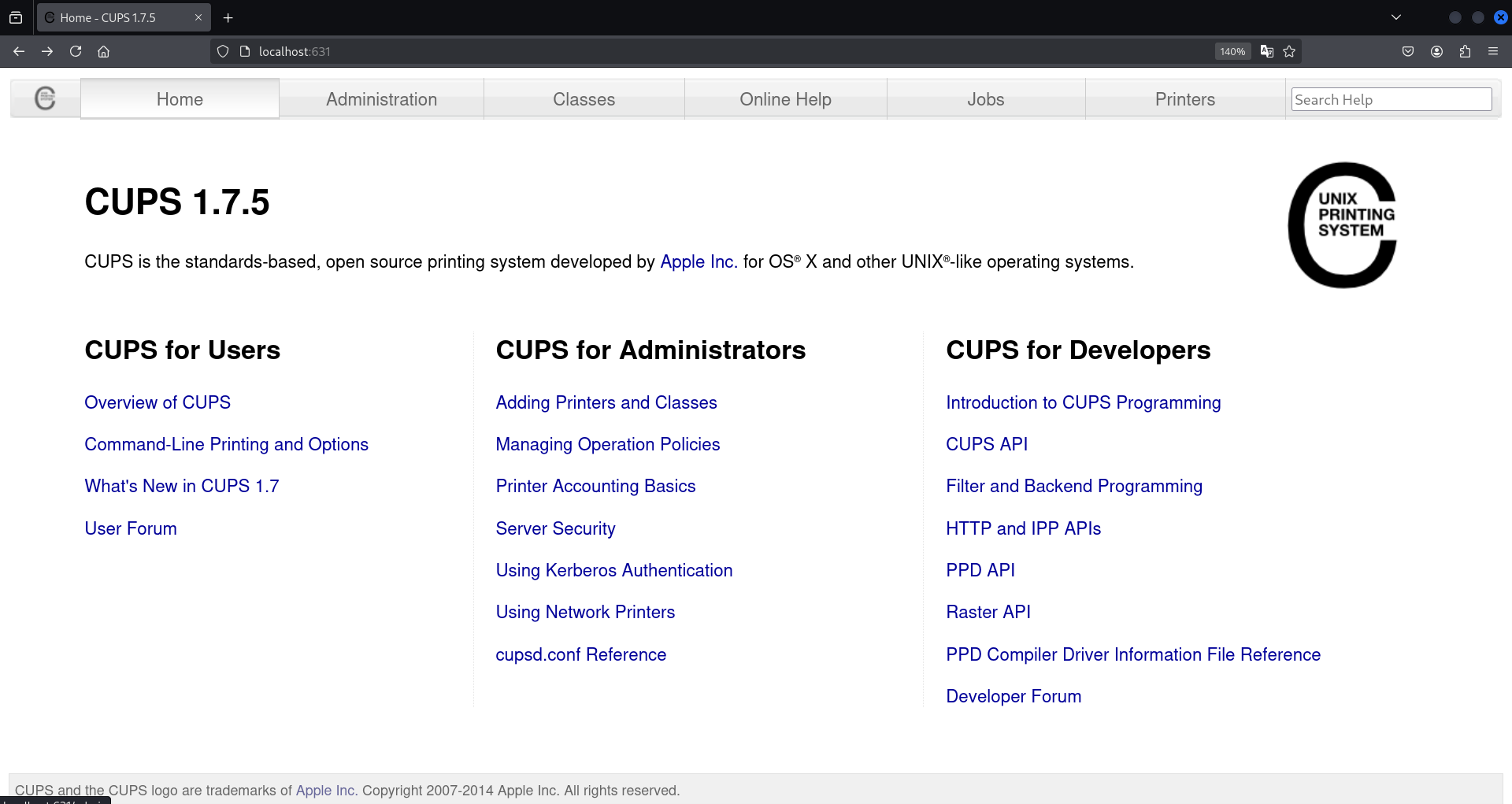Open the cupsd.conf Reference link
This screenshot has height=804, width=1512.
(x=580, y=654)
